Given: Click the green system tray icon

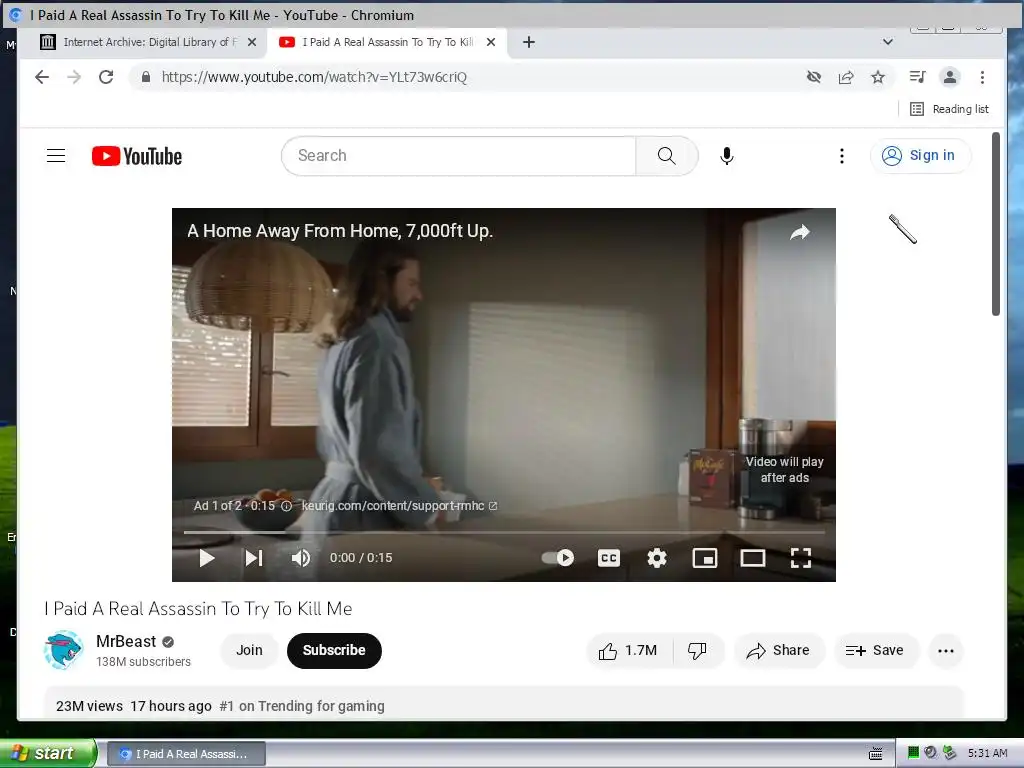Looking at the screenshot, I should pyautogui.click(x=913, y=753).
